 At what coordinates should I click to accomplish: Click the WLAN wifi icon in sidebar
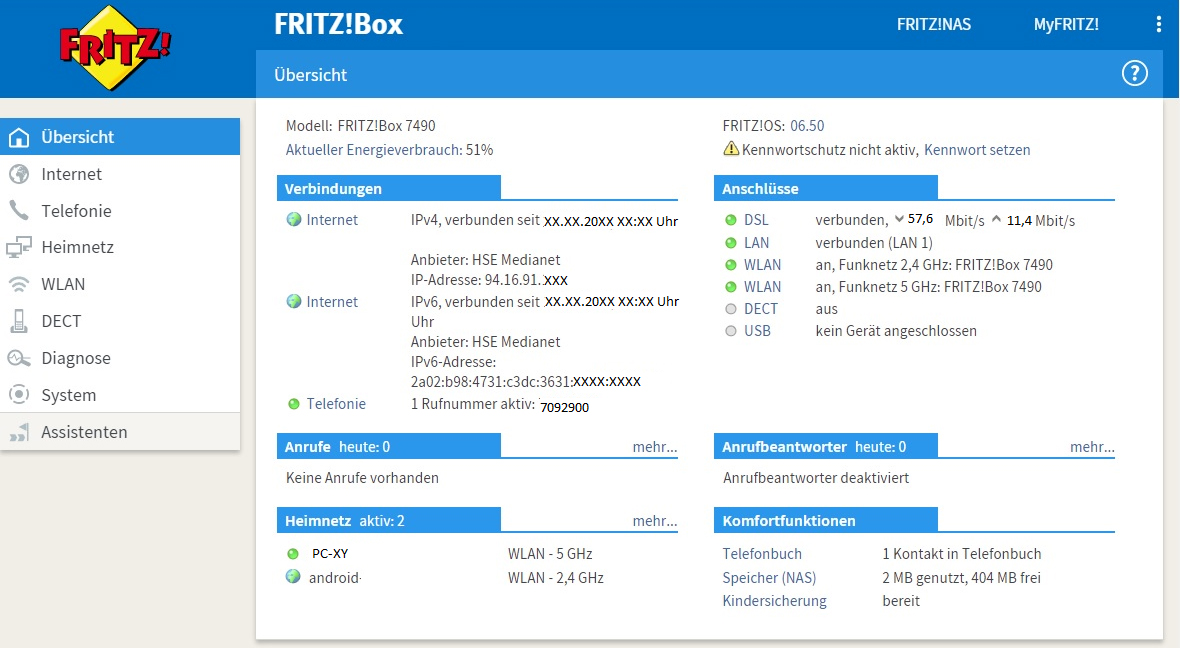pyautogui.click(x=19, y=284)
